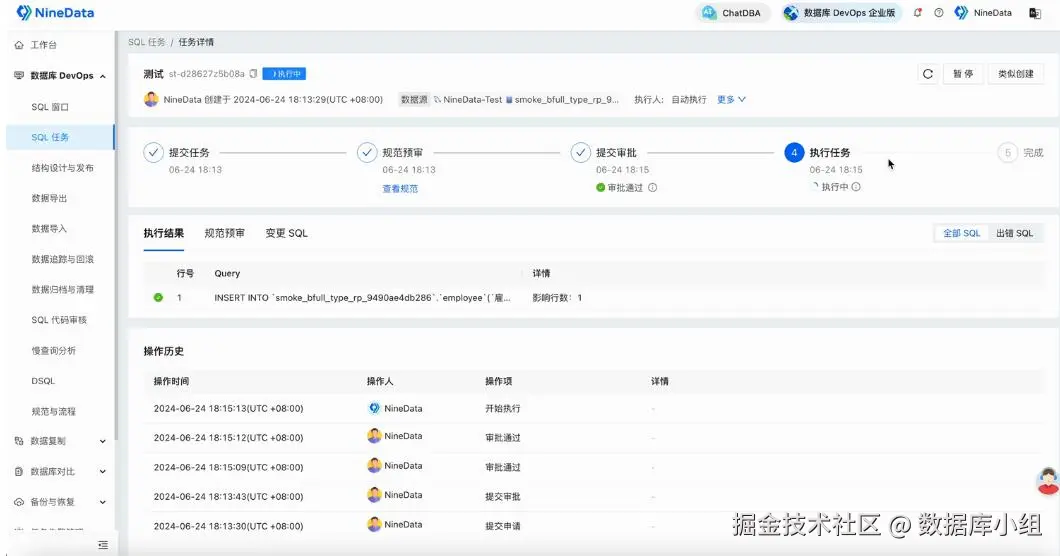Open SQL 窗口 from the sidebar
The width and height of the screenshot is (1060, 556).
pyautogui.click(x=50, y=107)
